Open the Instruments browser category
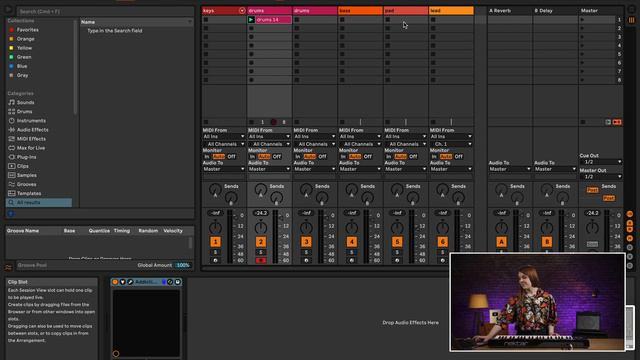Viewport: 640px width, 360px height. pos(27,121)
